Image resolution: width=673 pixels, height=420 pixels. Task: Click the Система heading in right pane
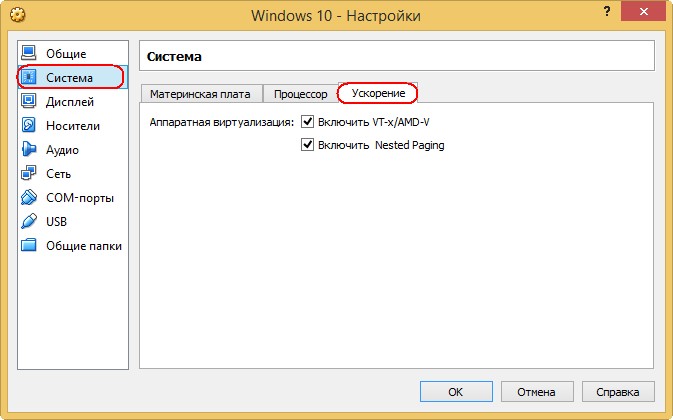coord(174,56)
